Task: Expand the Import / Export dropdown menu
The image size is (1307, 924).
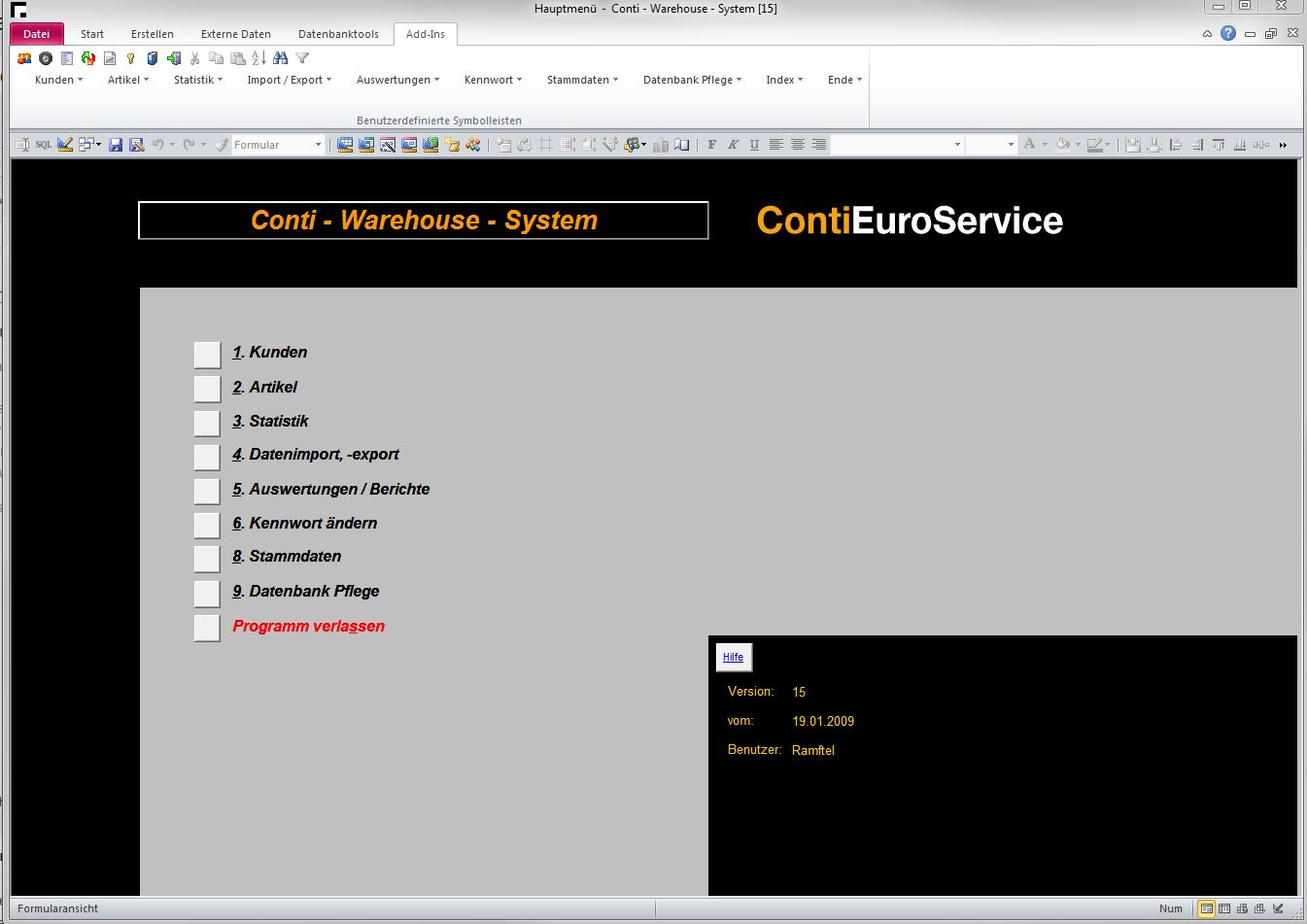Action: tap(289, 80)
